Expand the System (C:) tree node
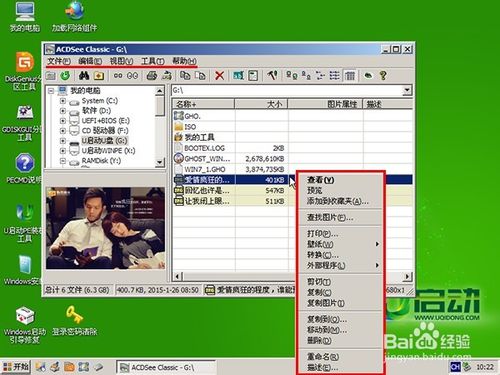The image size is (500, 375). pyautogui.click(x=63, y=101)
